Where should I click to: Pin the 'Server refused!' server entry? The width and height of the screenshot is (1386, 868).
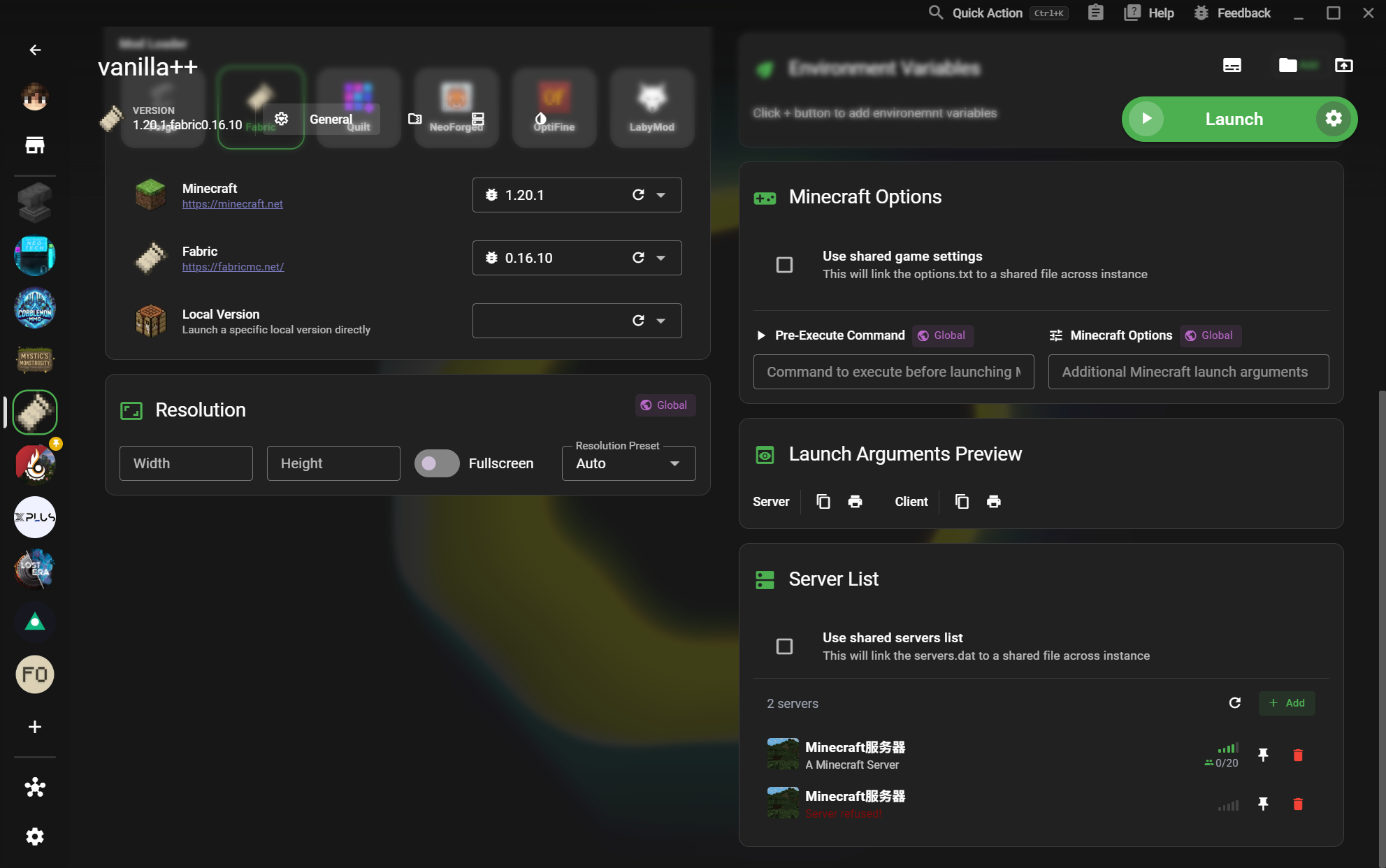tap(1263, 804)
